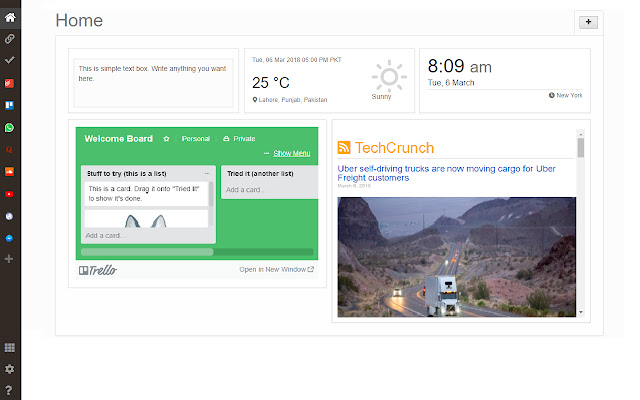Click the 'Sunny' condition label
Viewport: 640px width, 400px height.
tap(381, 97)
